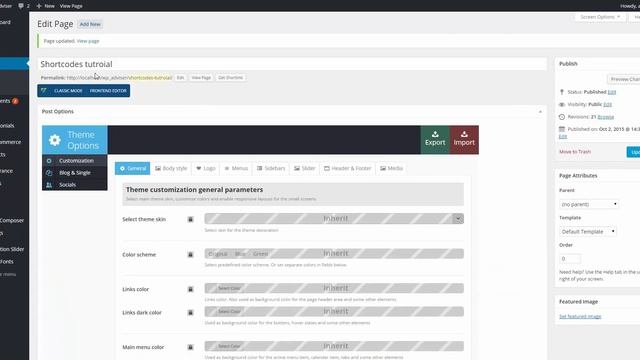Click the Preview Changes button
The image size is (640, 360).
tap(623, 79)
